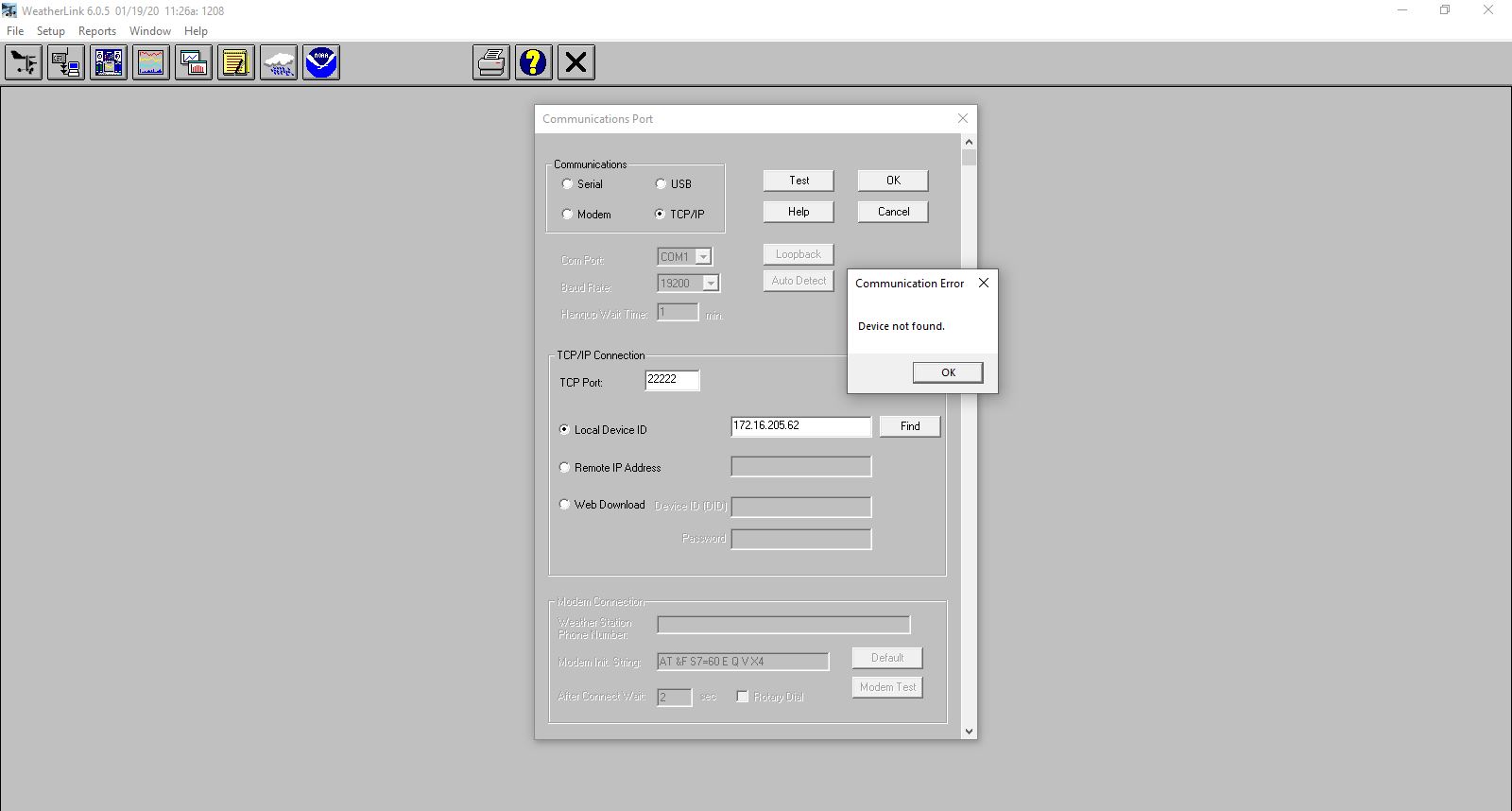This screenshot has width=1512, height=811.
Task: Select the Serial communications radio button
Action: pyautogui.click(x=567, y=184)
